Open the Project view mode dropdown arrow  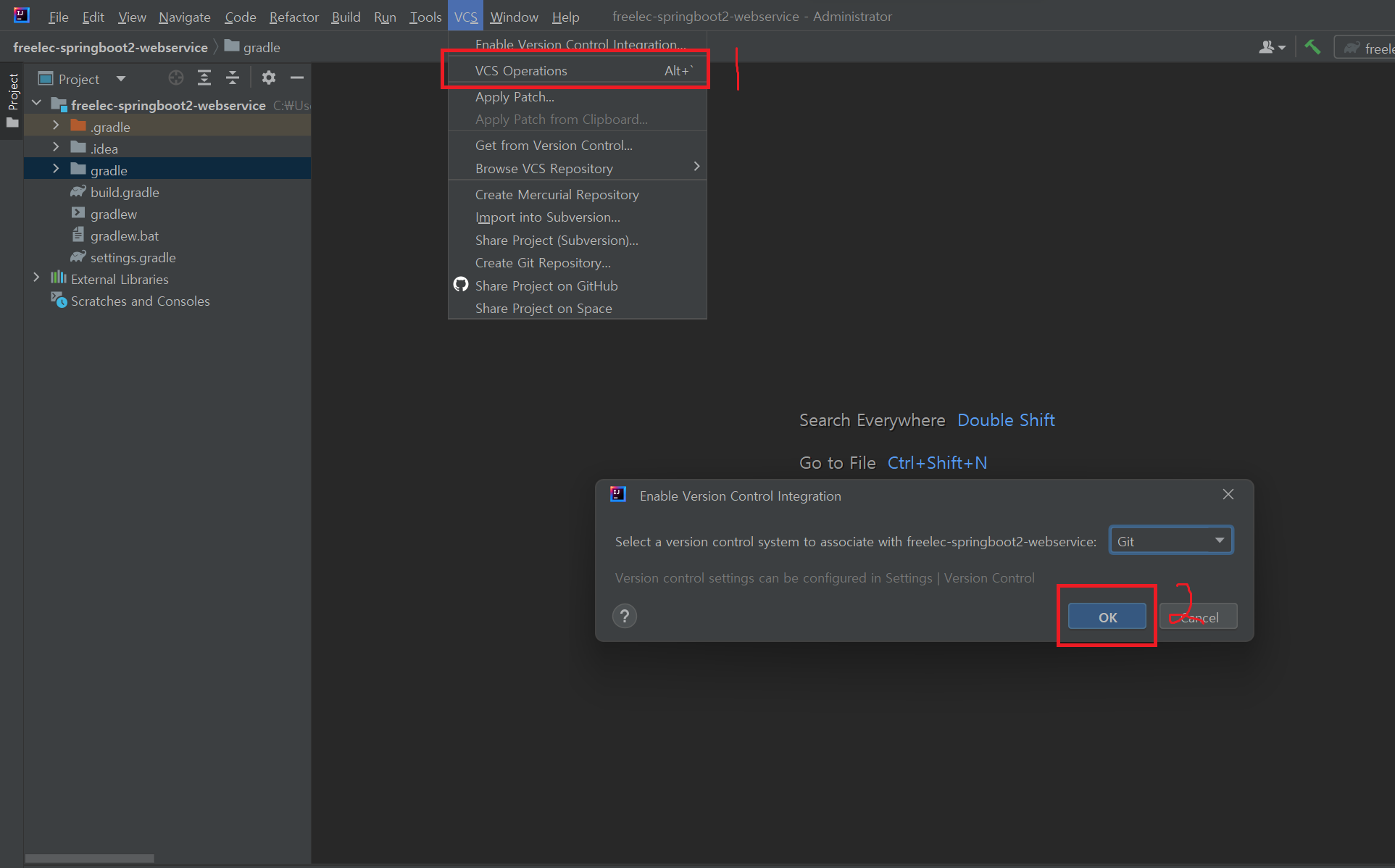tap(121, 79)
